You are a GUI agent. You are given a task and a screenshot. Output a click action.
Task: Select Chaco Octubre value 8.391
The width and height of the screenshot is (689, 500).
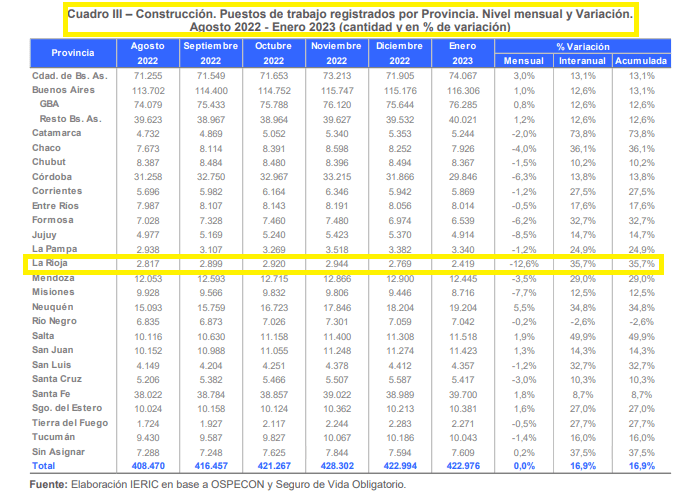[x=274, y=149]
